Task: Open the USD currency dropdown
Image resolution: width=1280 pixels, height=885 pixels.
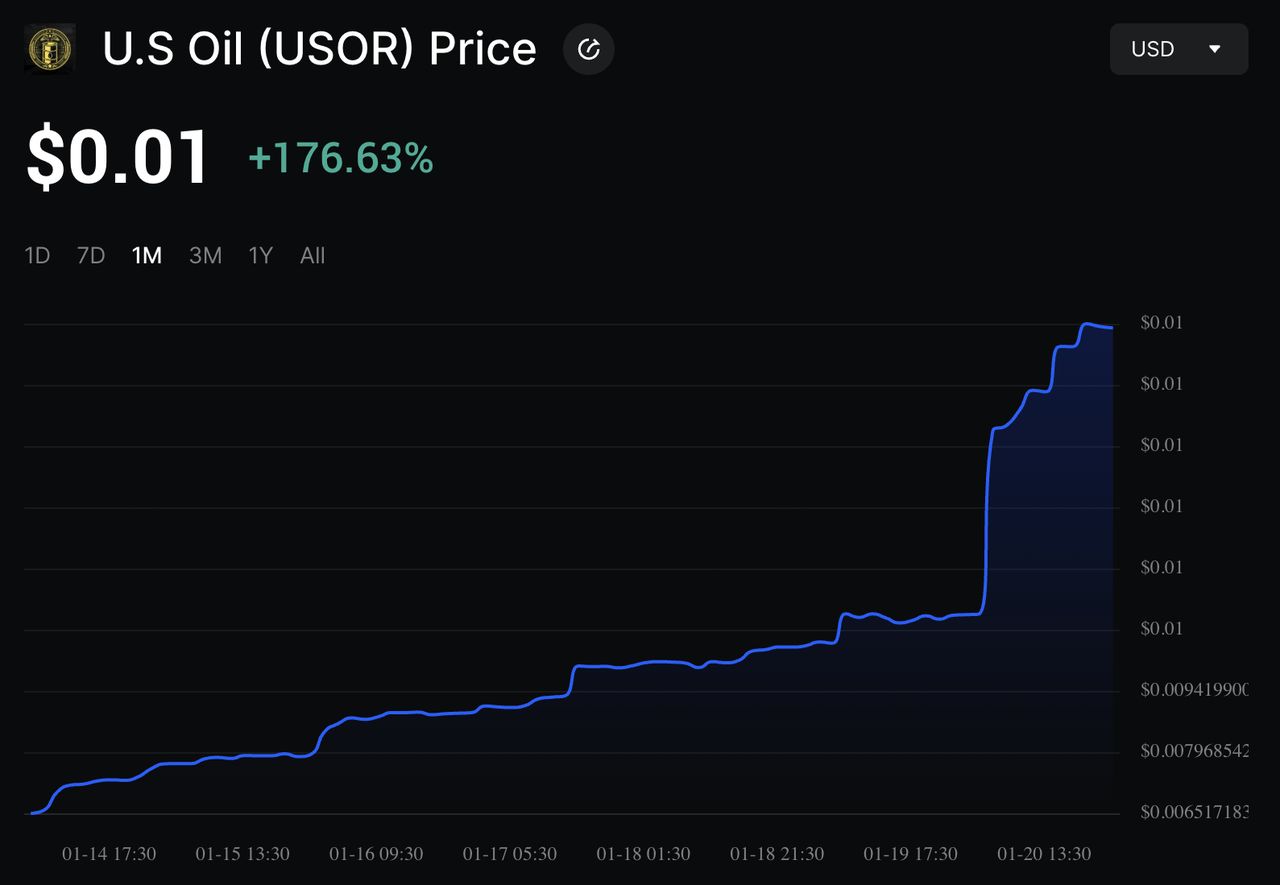Action: pyautogui.click(x=1179, y=49)
